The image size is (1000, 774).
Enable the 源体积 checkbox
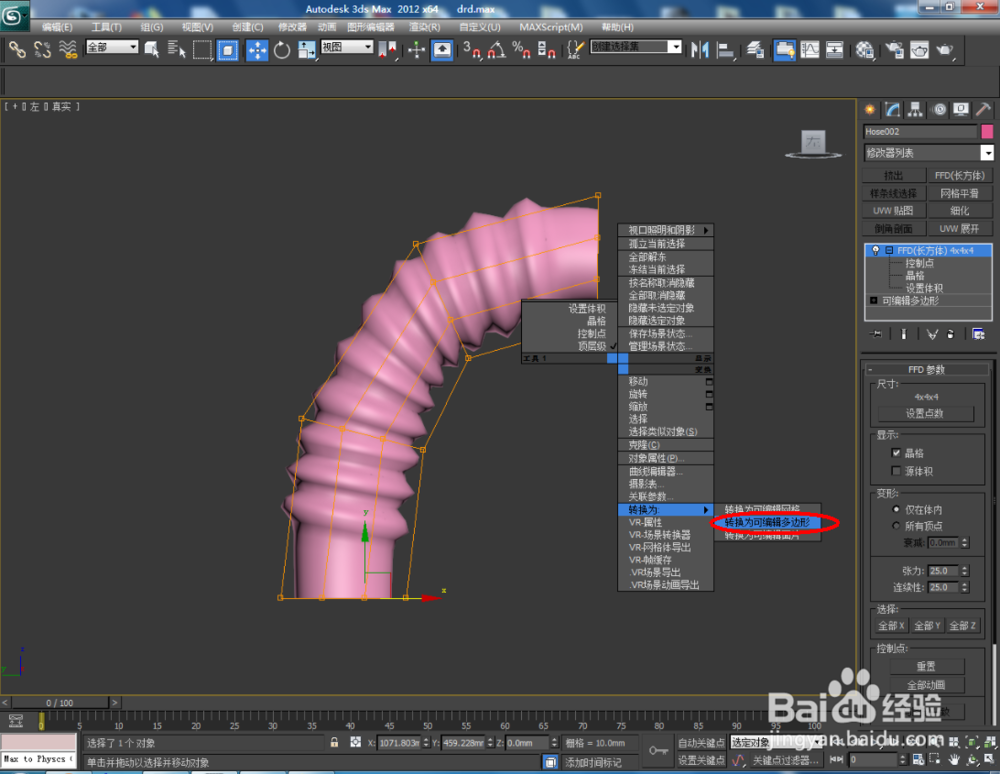(x=896, y=471)
